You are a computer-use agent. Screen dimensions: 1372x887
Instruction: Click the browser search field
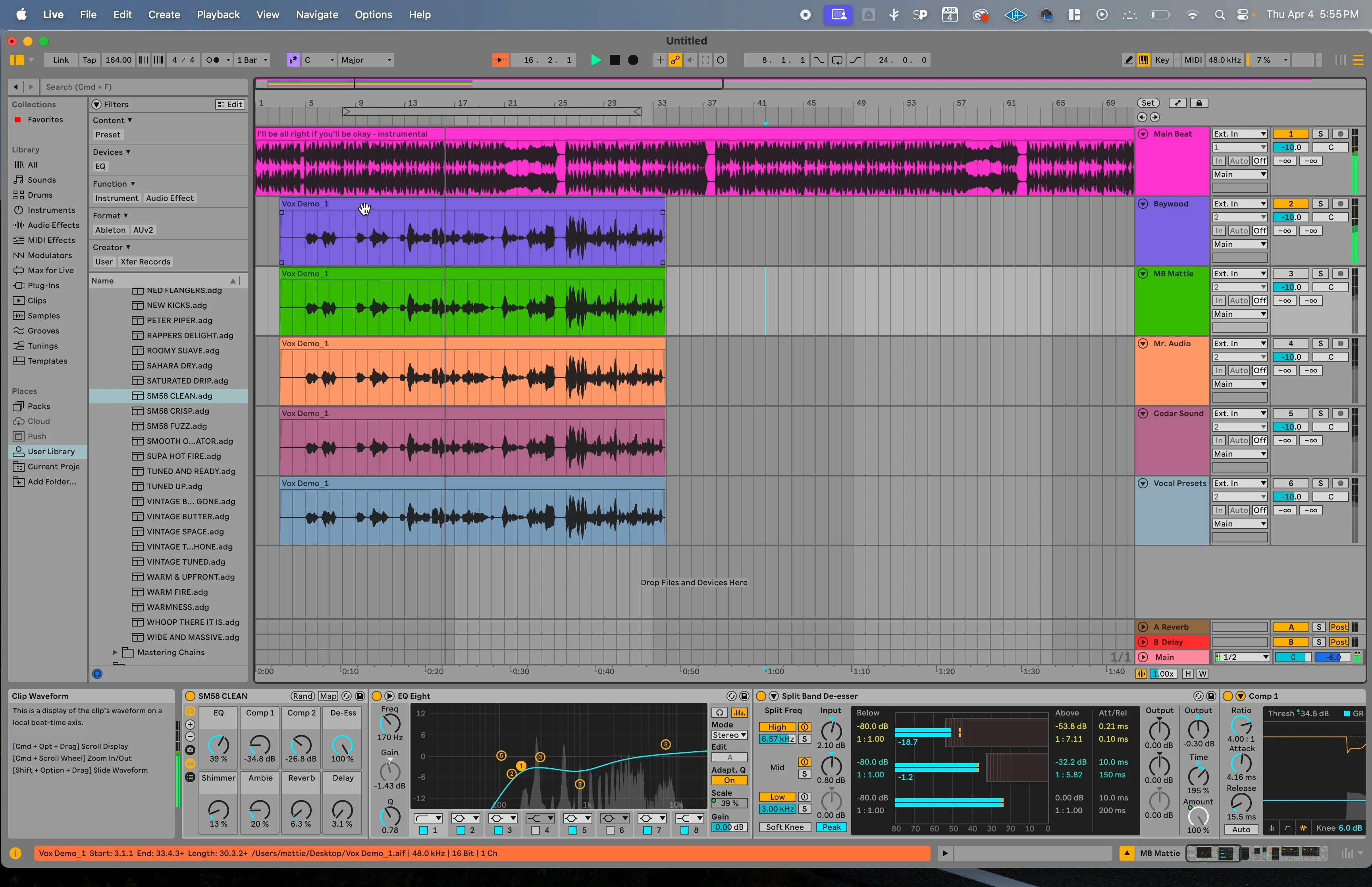pos(144,87)
